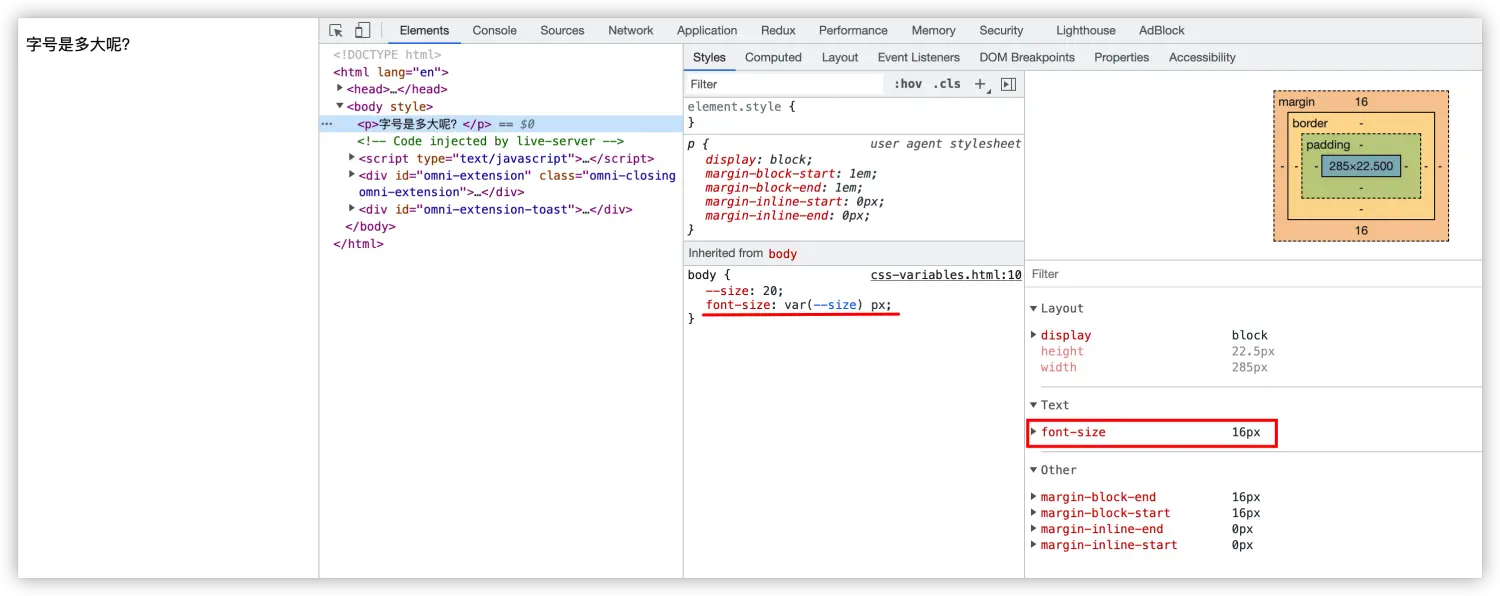
Task: Select the Layout sub-tab
Action: tap(840, 57)
